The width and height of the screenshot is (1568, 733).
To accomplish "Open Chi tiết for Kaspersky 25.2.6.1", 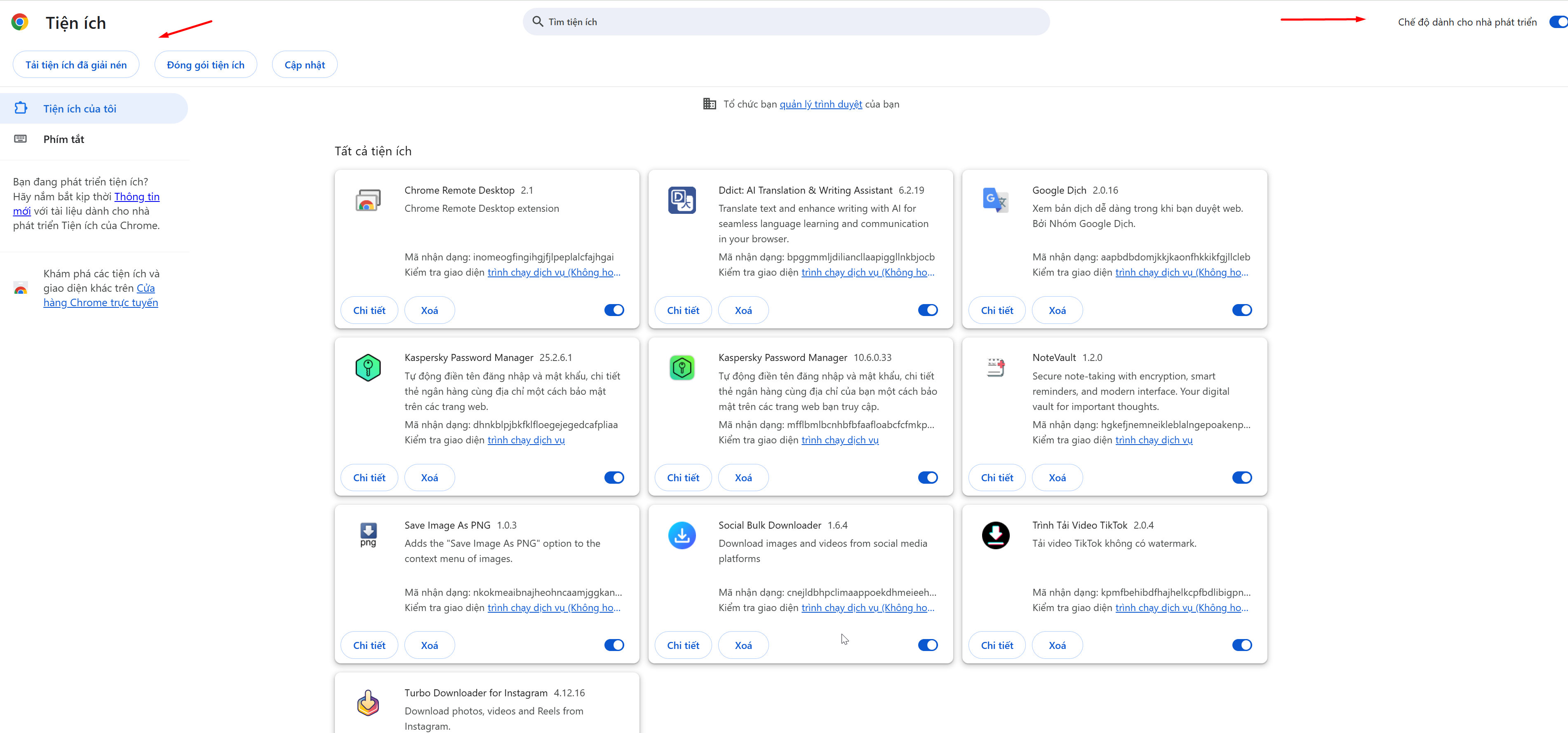I will (x=369, y=478).
